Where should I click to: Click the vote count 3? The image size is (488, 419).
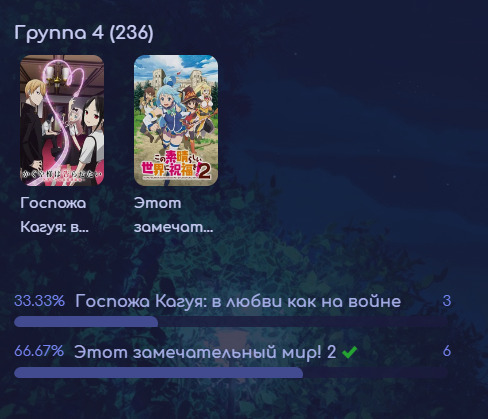pyautogui.click(x=447, y=301)
